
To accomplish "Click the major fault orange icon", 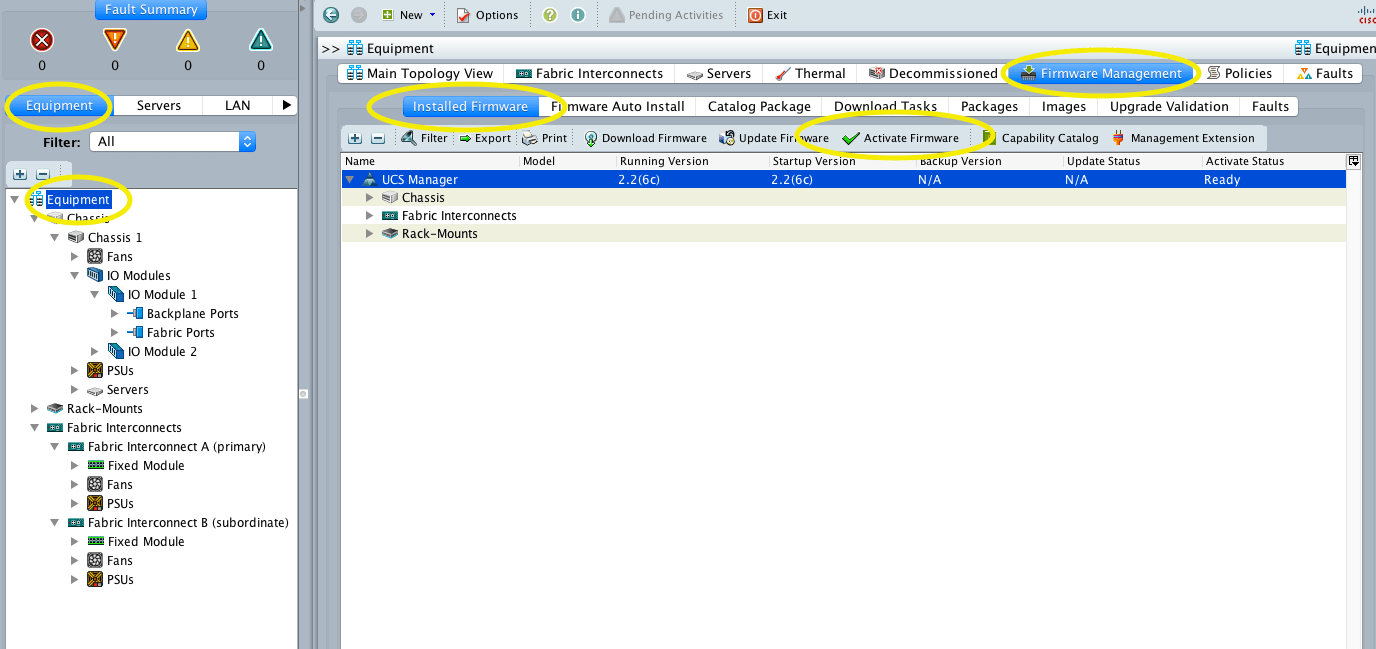I will point(115,40).
